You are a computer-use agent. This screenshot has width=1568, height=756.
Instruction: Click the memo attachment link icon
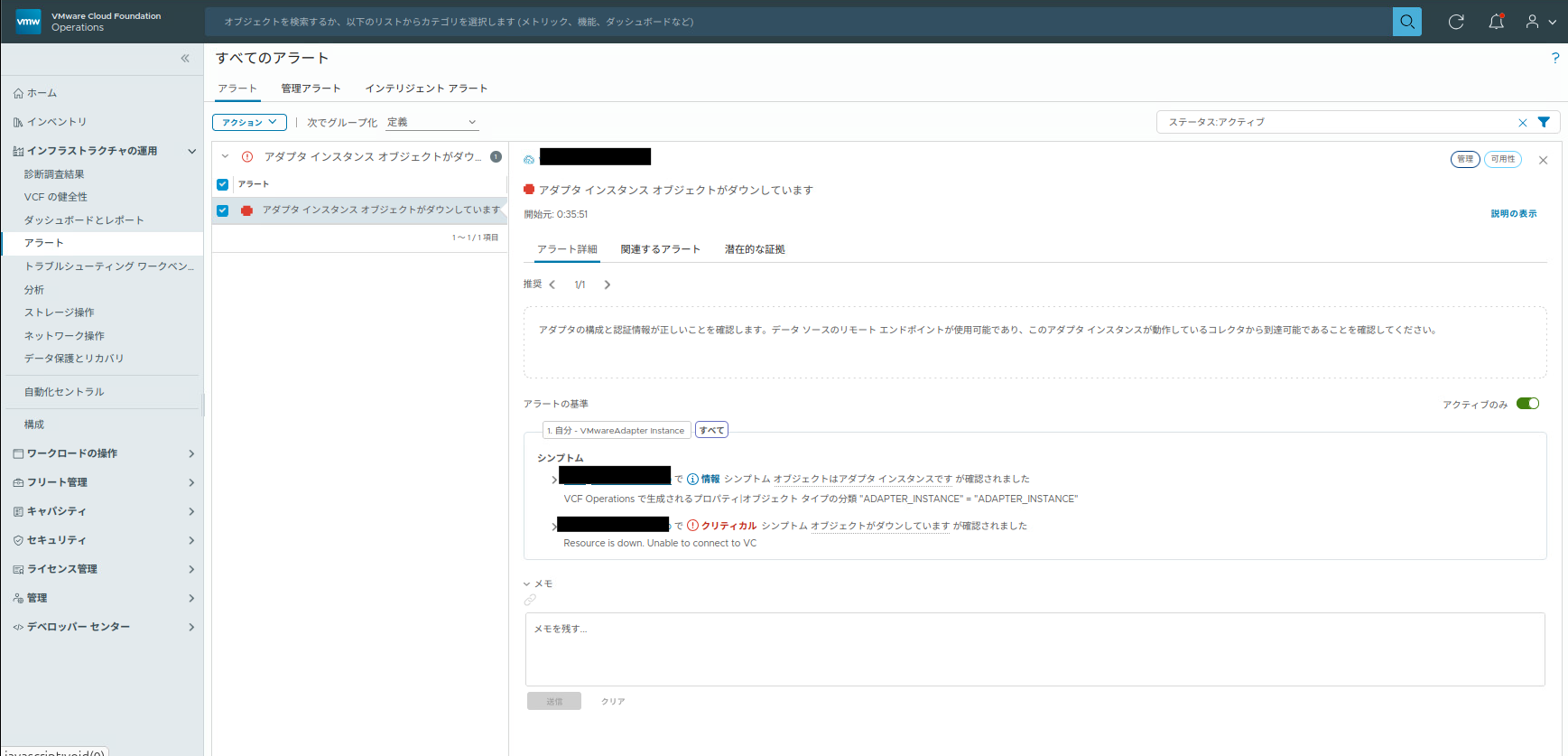click(x=530, y=600)
